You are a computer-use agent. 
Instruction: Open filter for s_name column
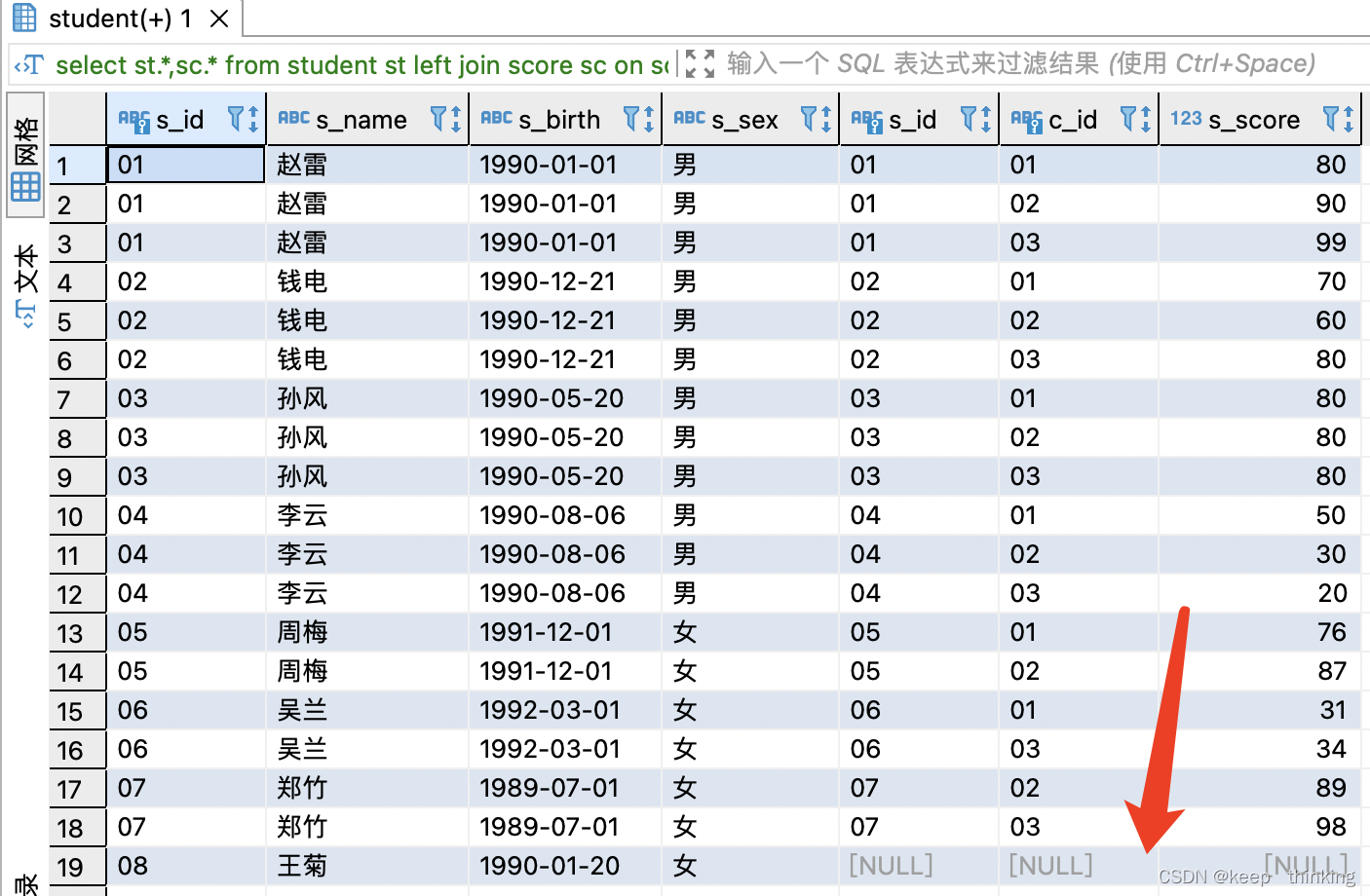439,119
